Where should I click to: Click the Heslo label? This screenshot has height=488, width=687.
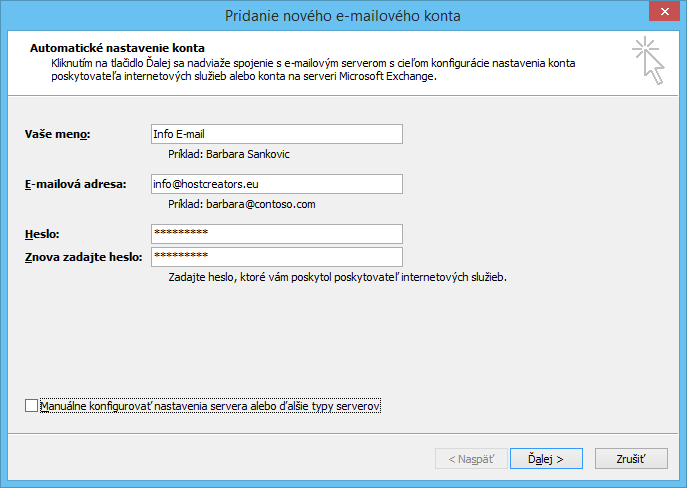[x=43, y=234]
